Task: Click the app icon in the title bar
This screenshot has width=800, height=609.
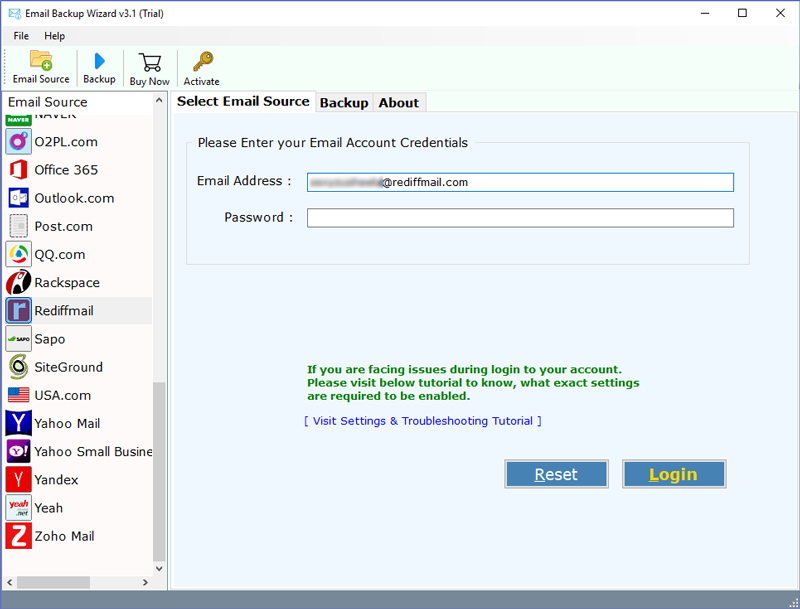Action: pos(14,13)
